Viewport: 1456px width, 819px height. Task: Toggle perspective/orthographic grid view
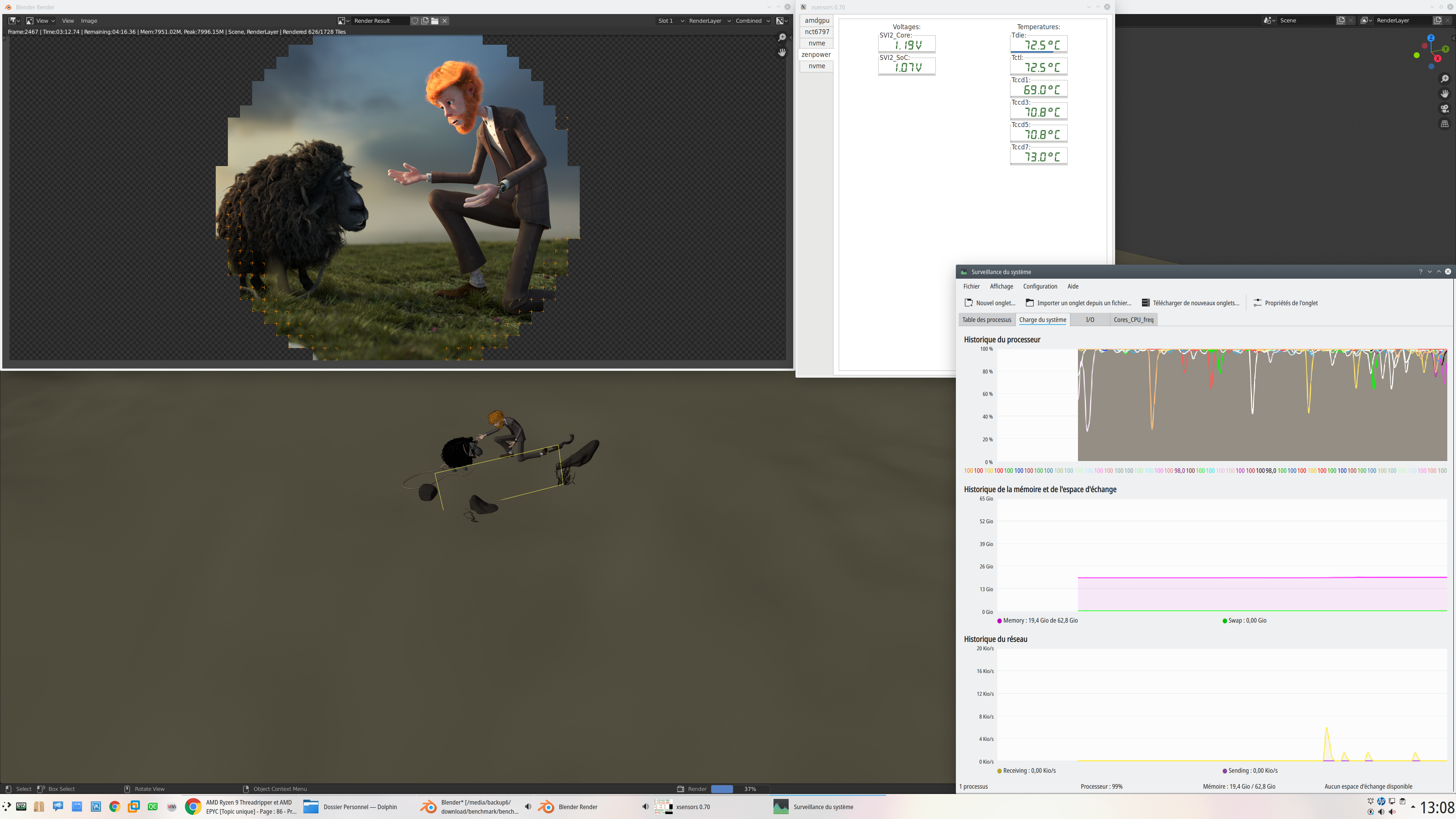[1445, 124]
